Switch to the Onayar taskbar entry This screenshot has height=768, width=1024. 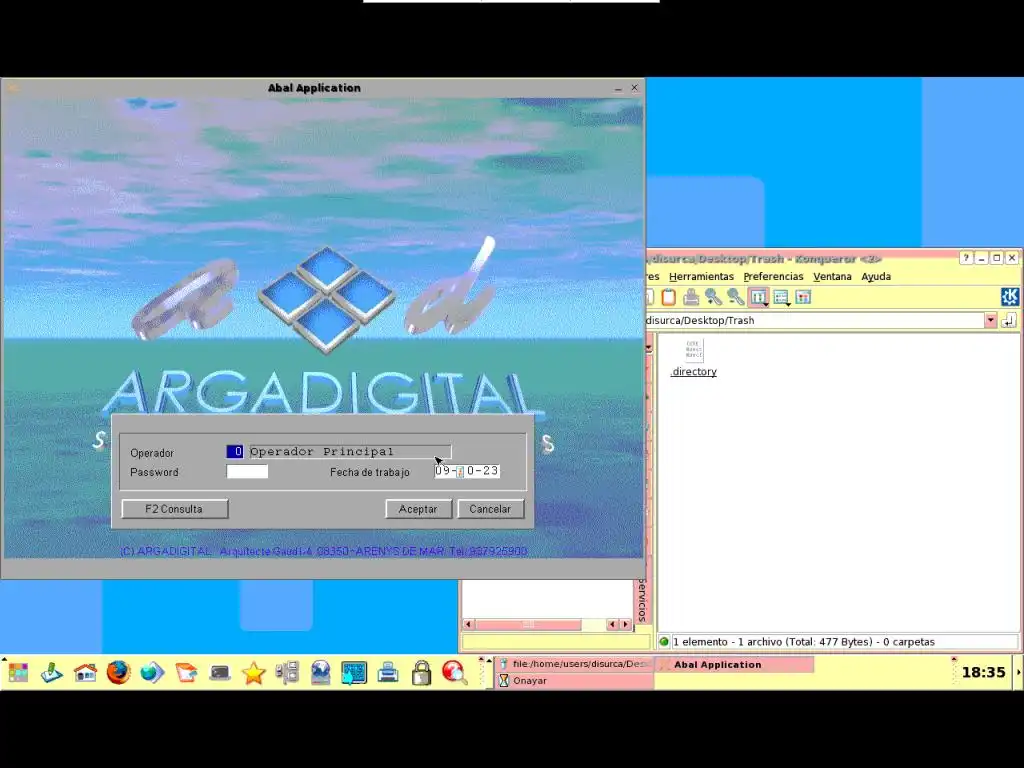click(575, 680)
